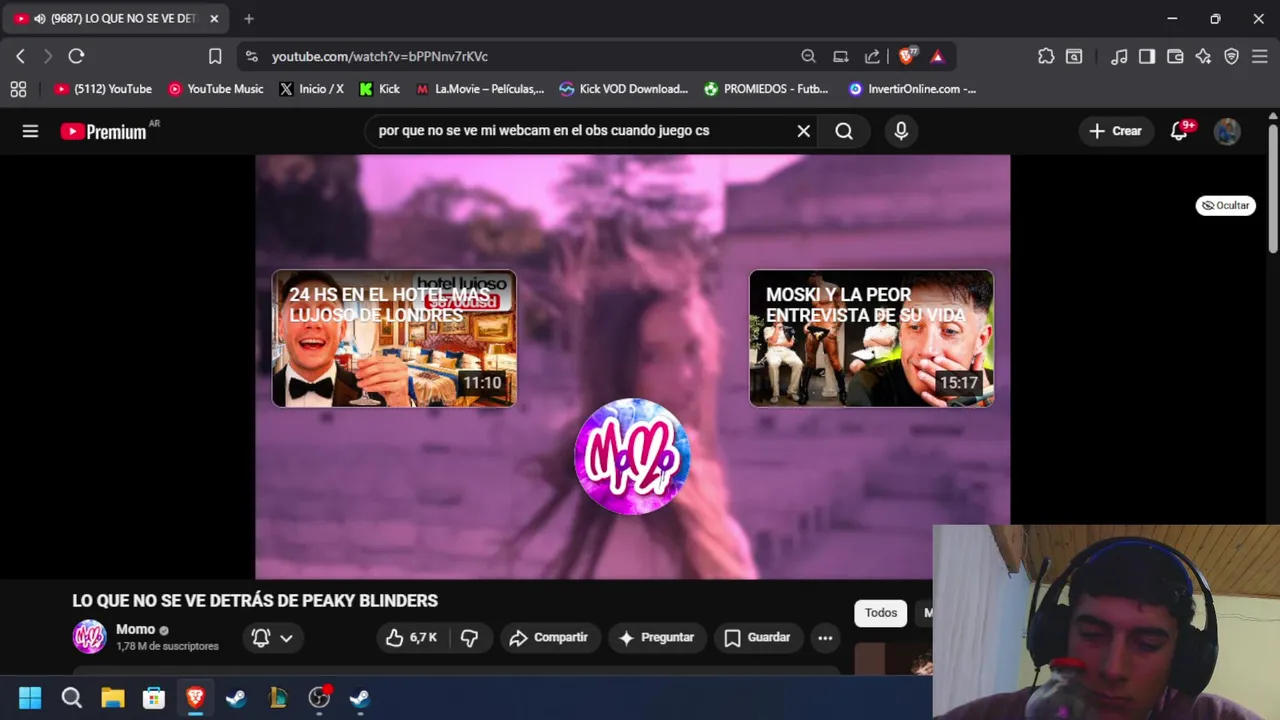Open 24 HS EN EL HOTEL video card
The height and width of the screenshot is (720, 1280).
point(394,338)
